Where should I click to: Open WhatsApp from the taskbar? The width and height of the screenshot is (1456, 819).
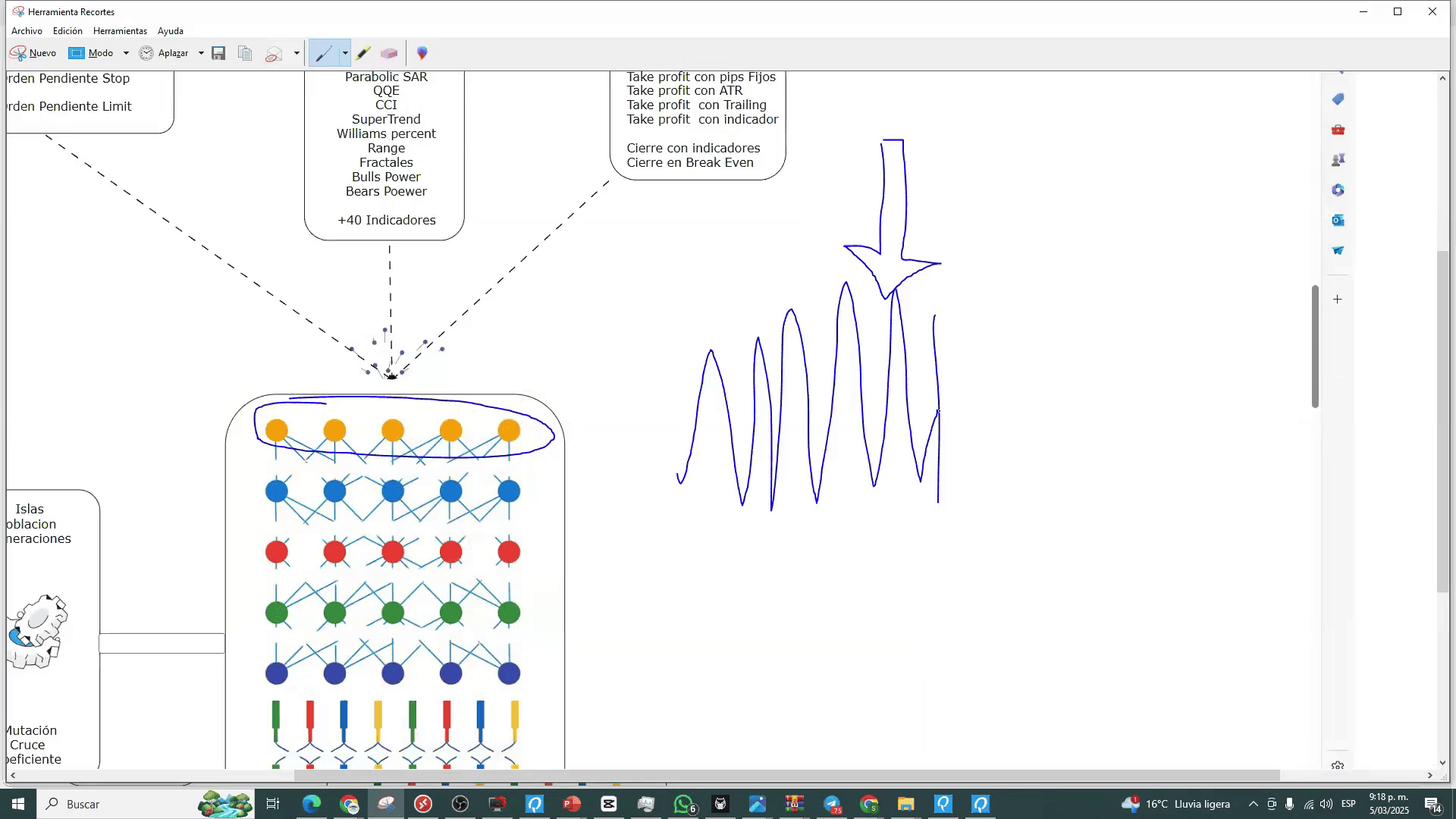pos(683,804)
